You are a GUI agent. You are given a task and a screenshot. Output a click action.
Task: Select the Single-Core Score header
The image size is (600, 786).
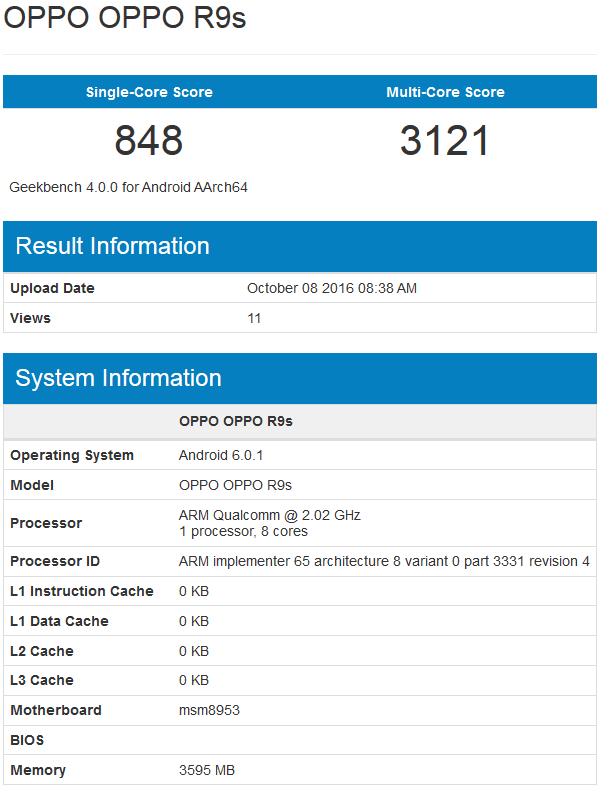(149, 92)
